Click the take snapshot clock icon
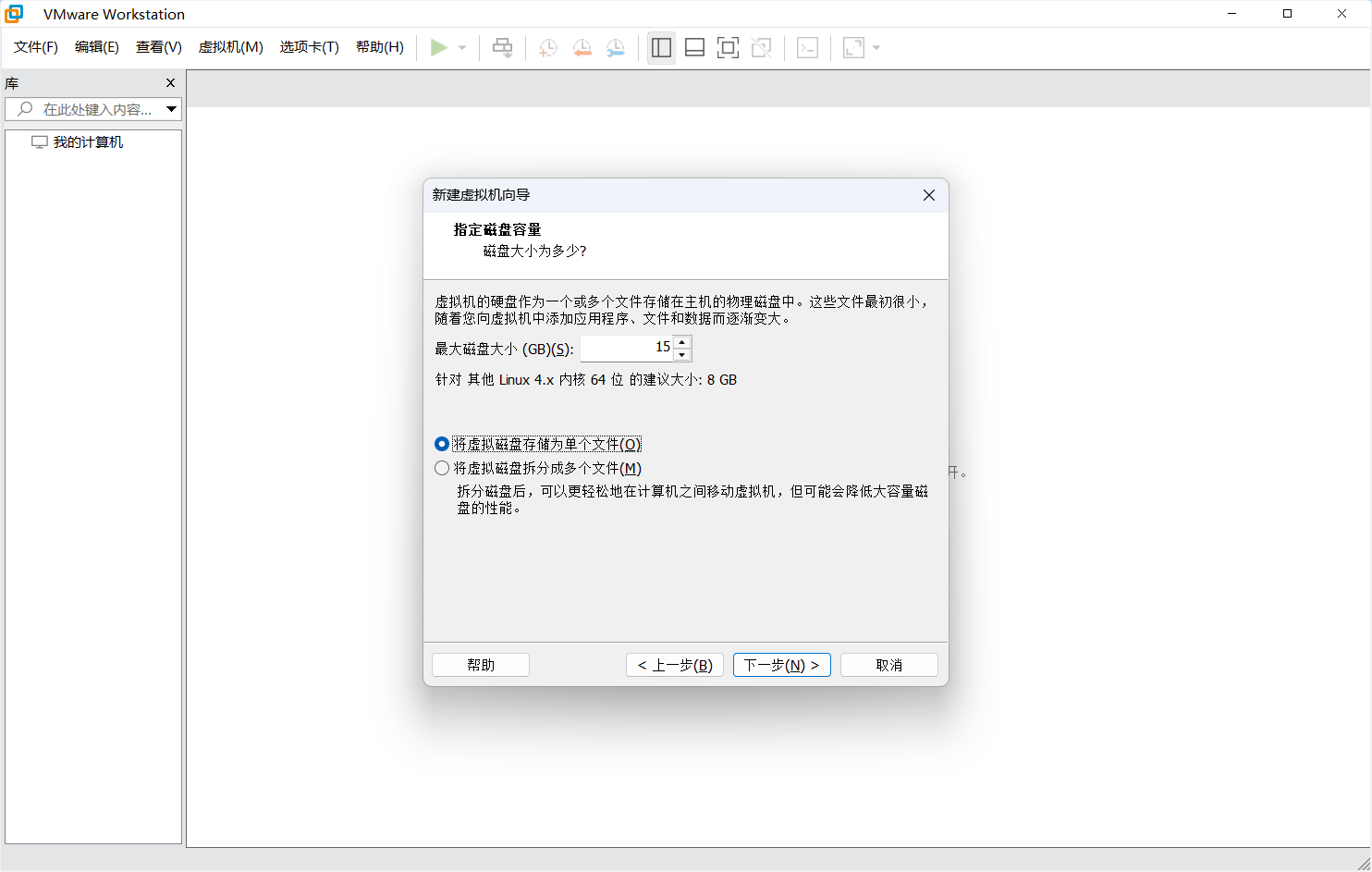 (x=548, y=47)
